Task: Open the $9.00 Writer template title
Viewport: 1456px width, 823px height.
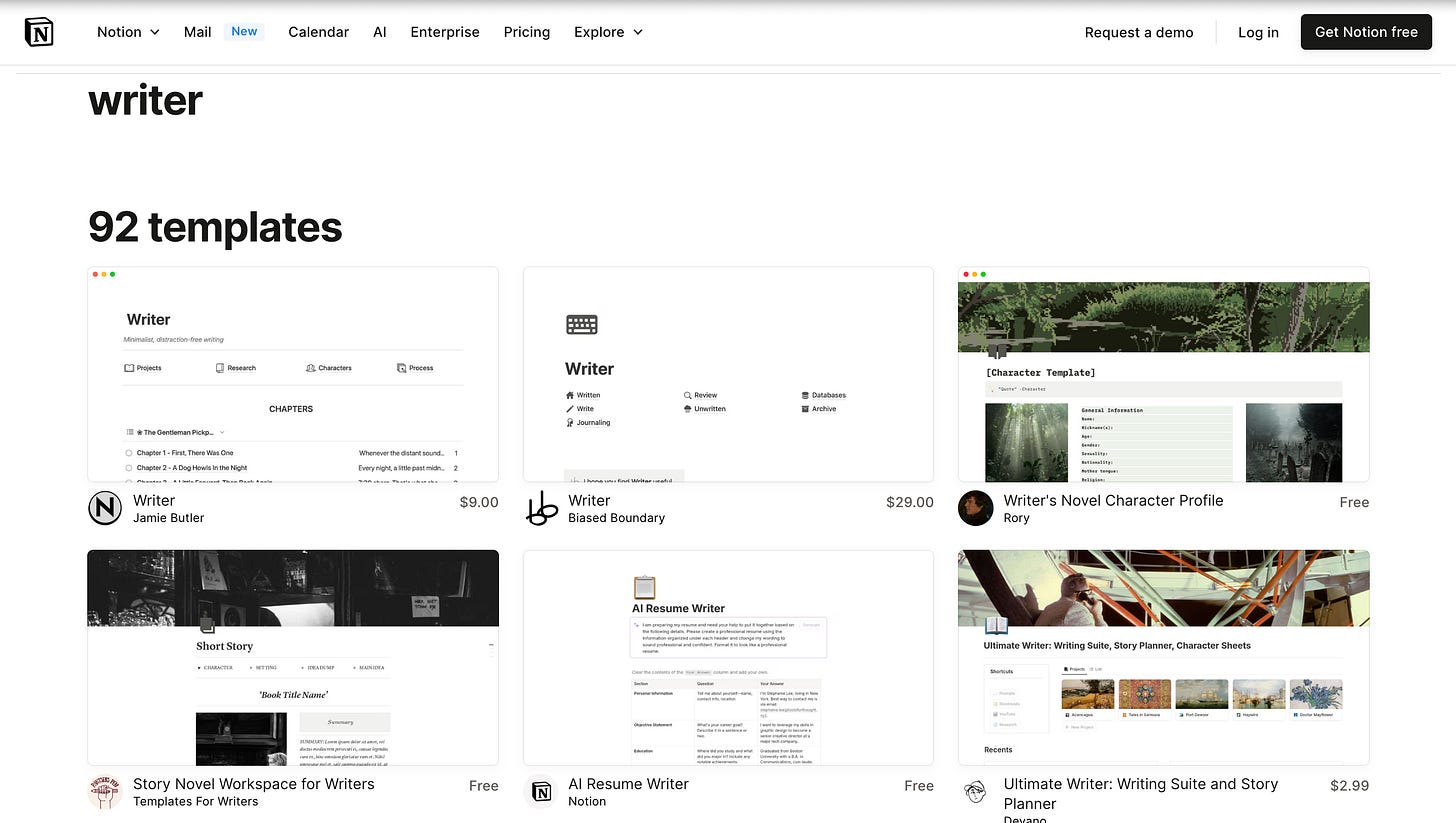Action: (154, 500)
